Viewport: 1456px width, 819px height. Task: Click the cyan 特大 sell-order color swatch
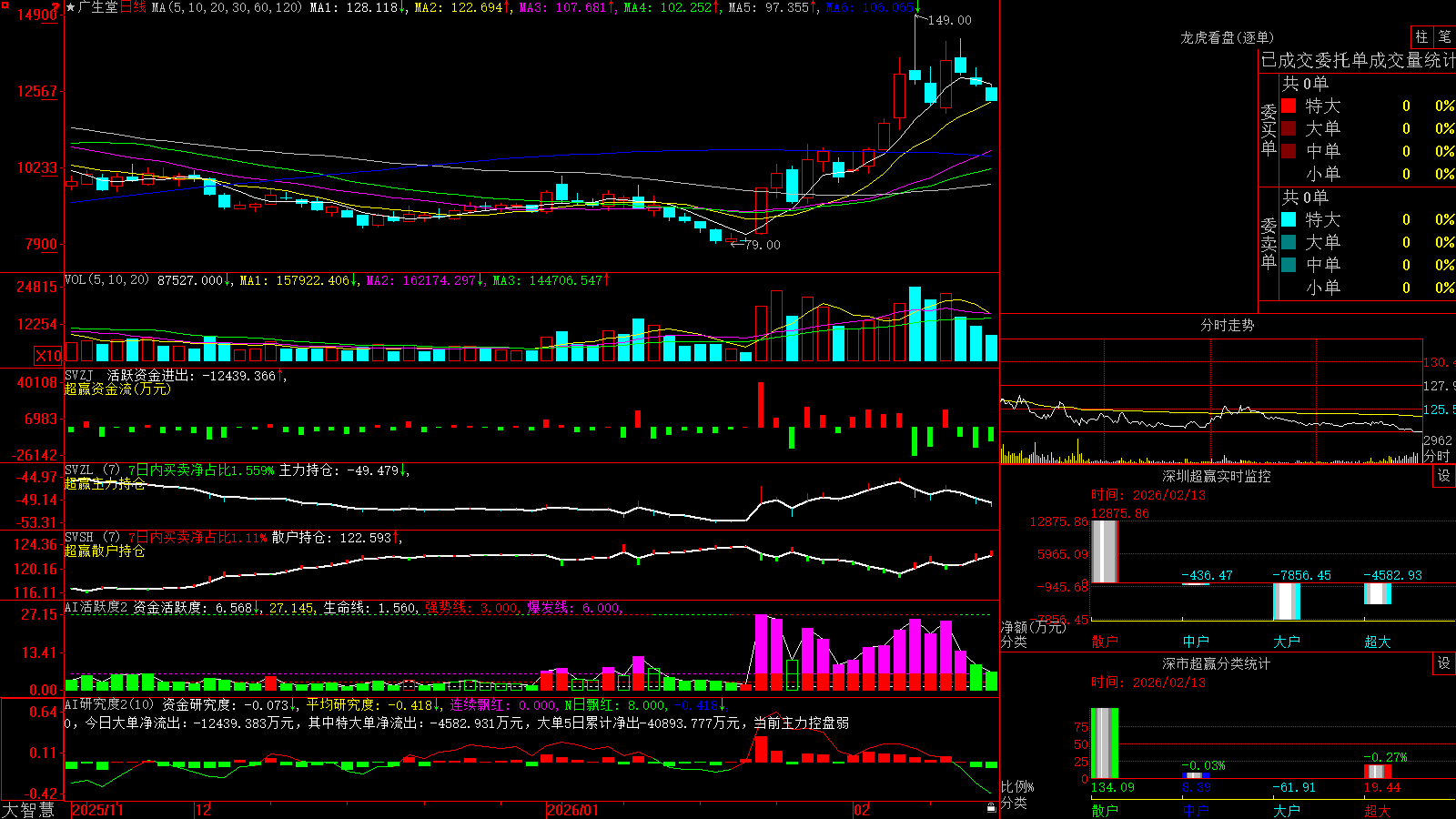point(1289,219)
